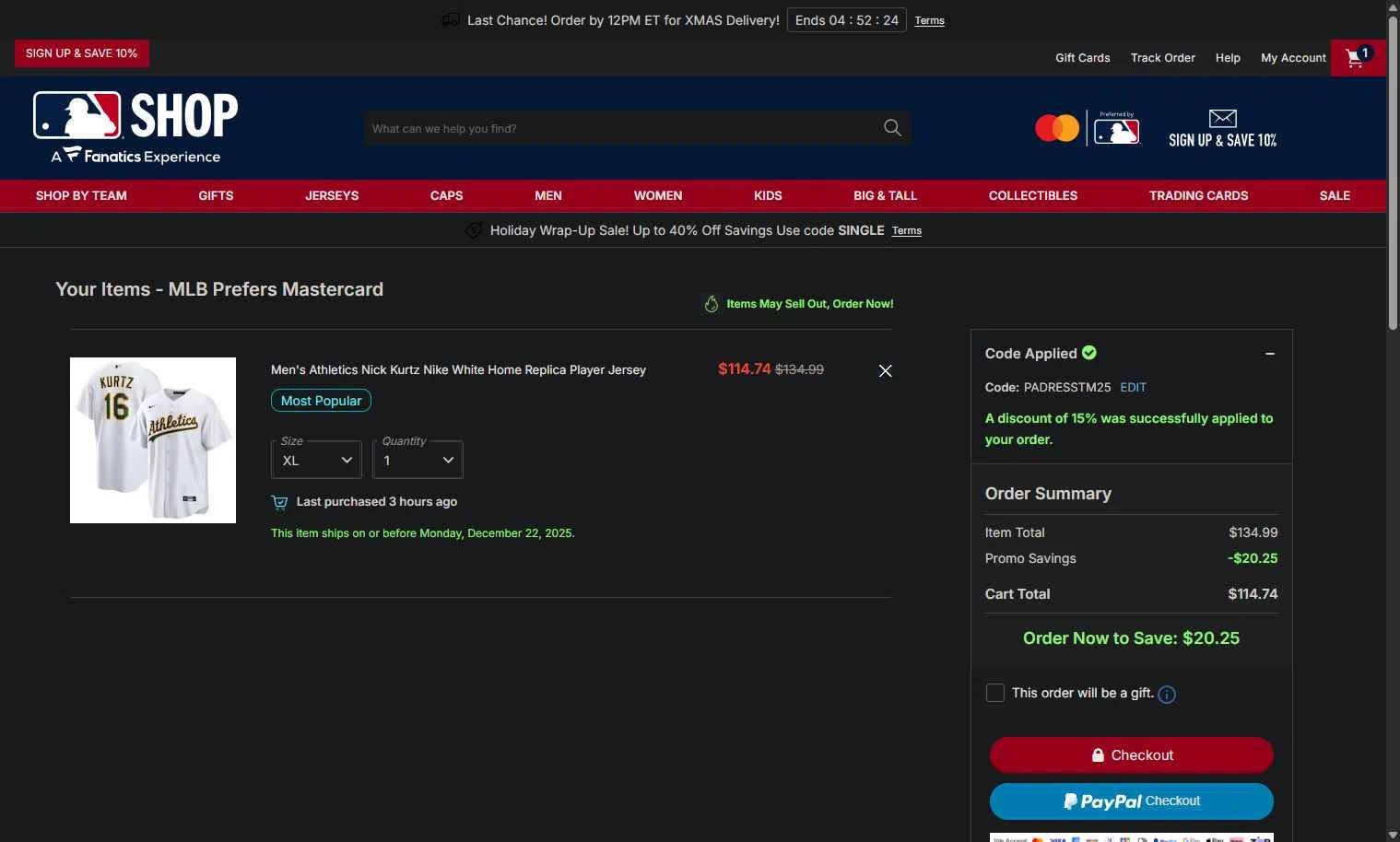Check This order will be a gift
1400x842 pixels.
tap(995, 693)
